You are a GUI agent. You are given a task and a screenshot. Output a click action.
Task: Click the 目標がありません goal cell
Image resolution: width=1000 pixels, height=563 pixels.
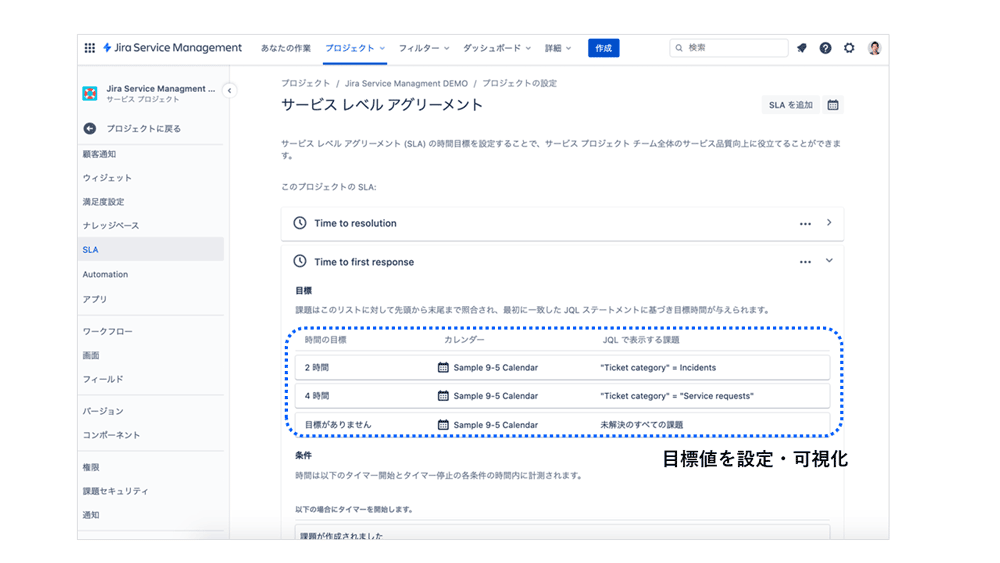(x=337, y=425)
